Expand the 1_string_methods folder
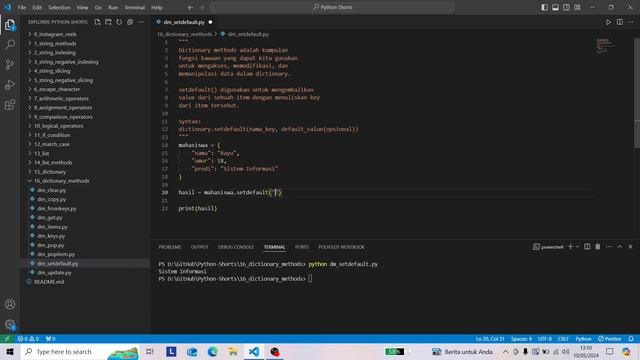Image resolution: width=640 pixels, height=360 pixels. click(85, 43)
